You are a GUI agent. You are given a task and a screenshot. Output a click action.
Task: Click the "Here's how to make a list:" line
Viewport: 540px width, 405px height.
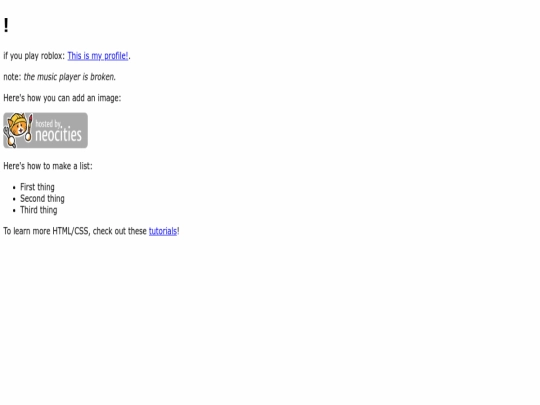click(x=48, y=166)
